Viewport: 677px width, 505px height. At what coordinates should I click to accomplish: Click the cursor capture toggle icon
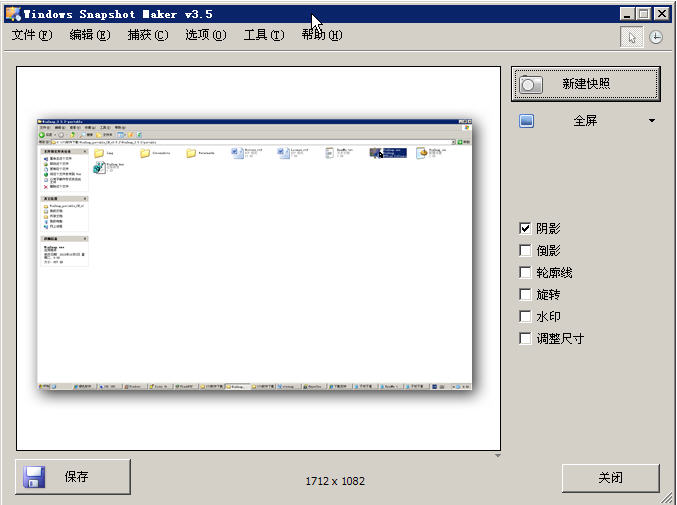click(632, 37)
